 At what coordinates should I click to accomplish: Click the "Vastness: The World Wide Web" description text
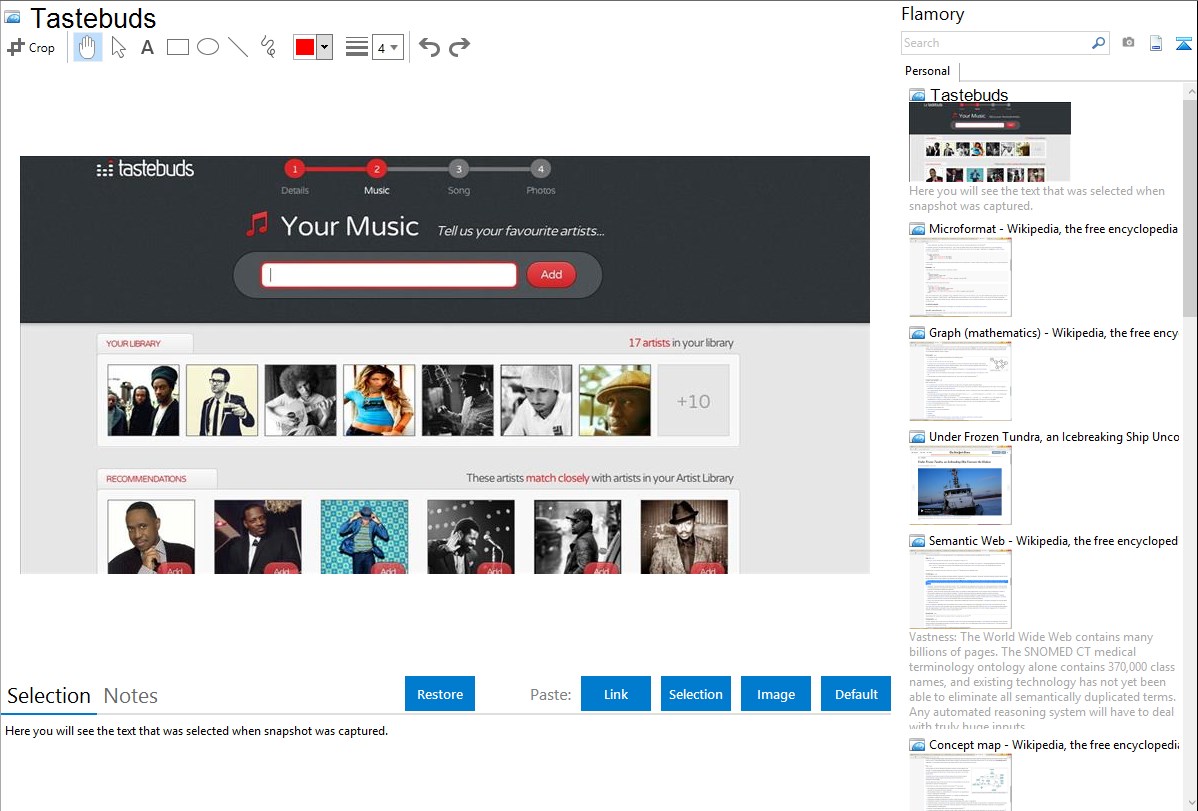(1042, 681)
